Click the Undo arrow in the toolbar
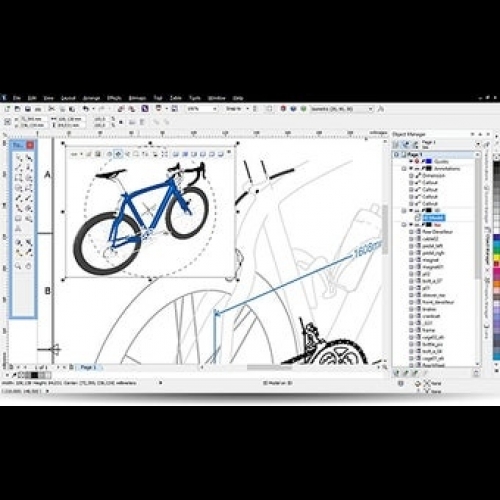Image resolution: width=500 pixels, height=500 pixels. point(86,109)
